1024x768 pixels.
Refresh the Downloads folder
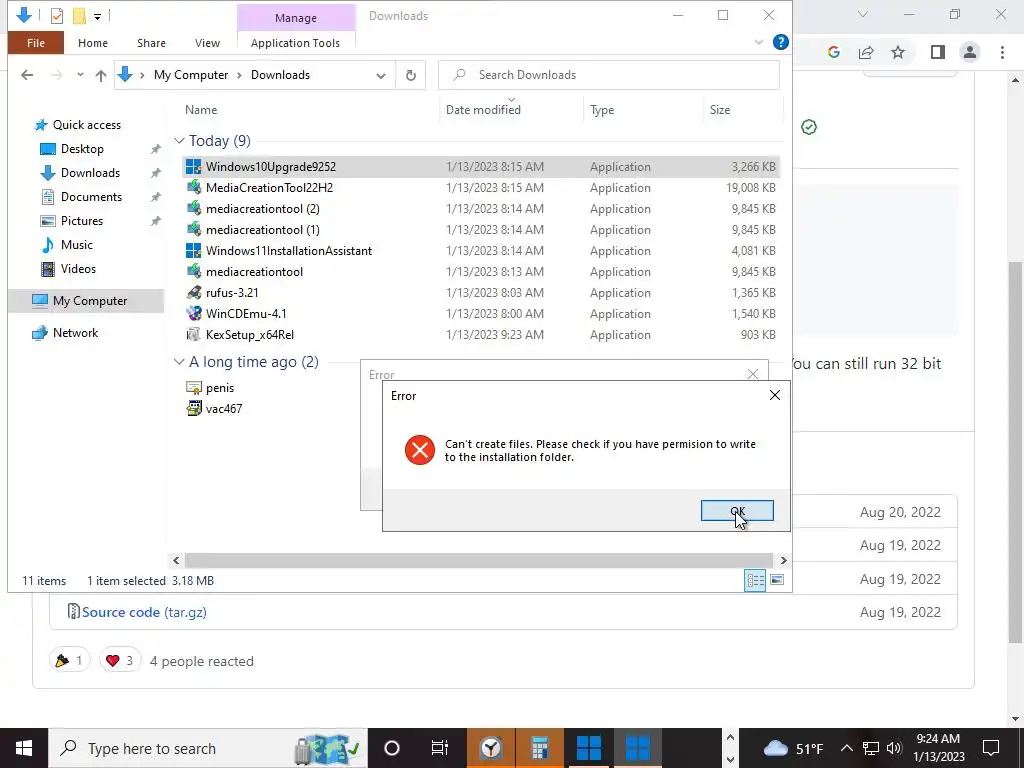coord(411,75)
